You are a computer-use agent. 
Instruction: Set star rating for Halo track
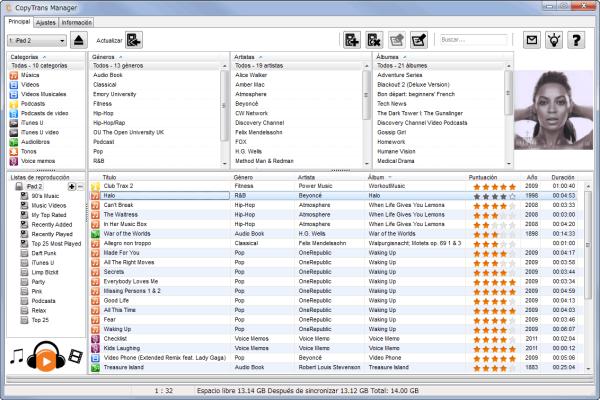coord(494,196)
